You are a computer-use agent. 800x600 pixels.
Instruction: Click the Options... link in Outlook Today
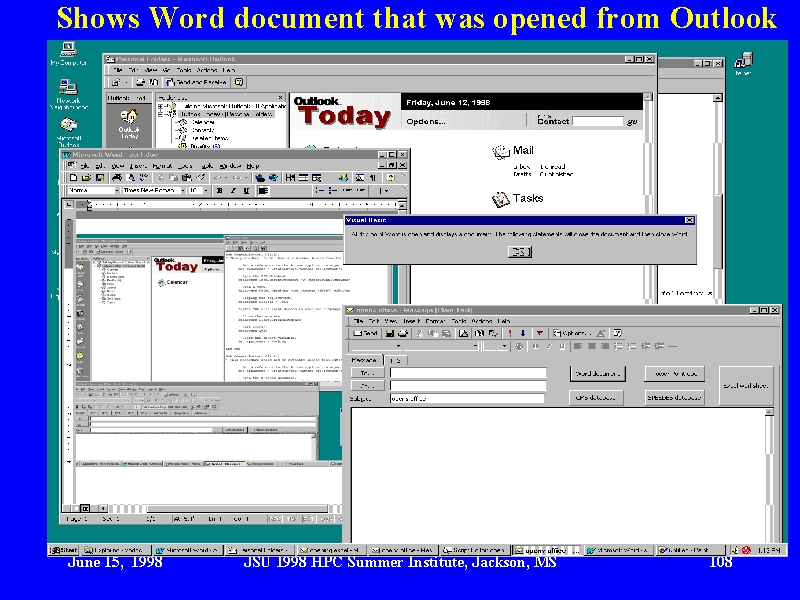(x=426, y=121)
